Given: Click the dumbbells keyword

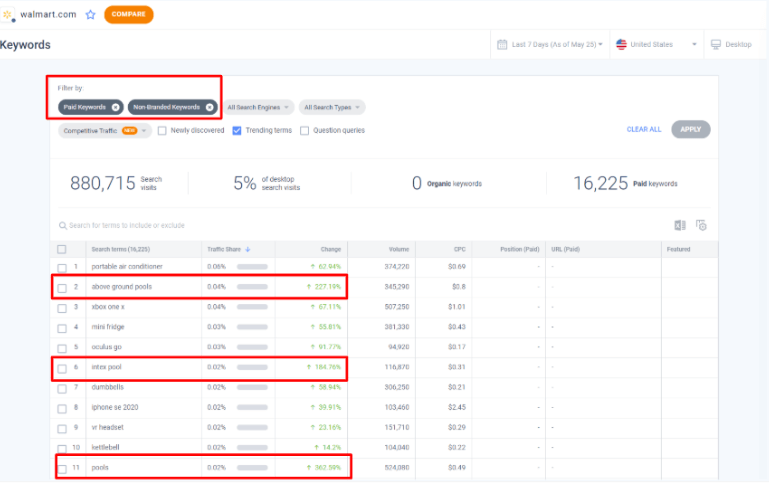Looking at the screenshot, I should pos(107,387).
